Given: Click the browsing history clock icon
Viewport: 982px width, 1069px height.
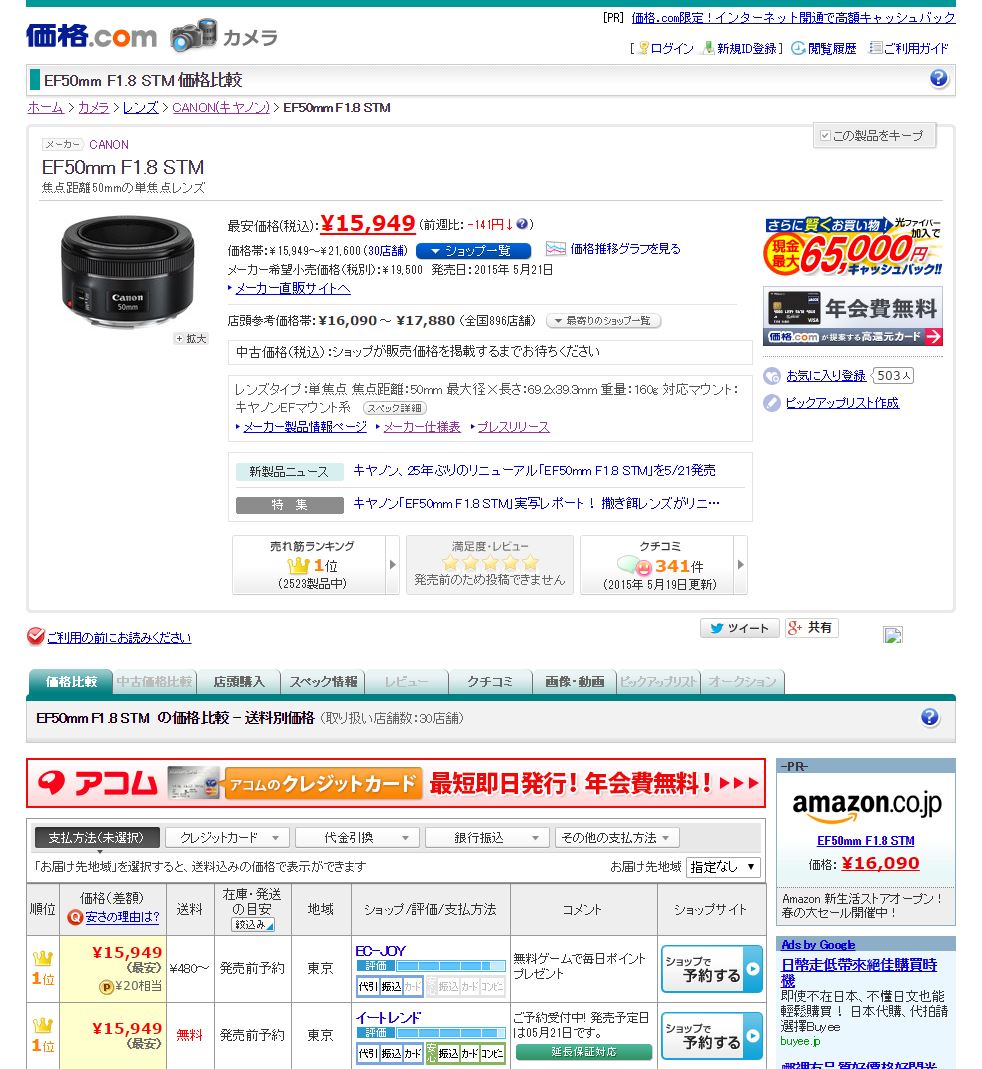Looking at the screenshot, I should 798,48.
